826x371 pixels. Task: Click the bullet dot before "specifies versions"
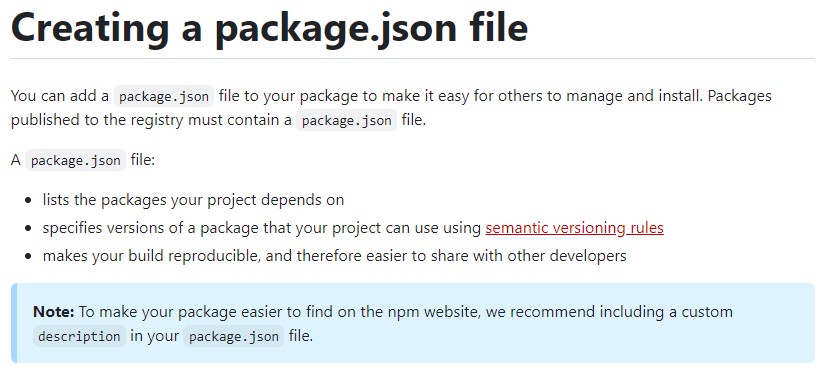point(29,229)
